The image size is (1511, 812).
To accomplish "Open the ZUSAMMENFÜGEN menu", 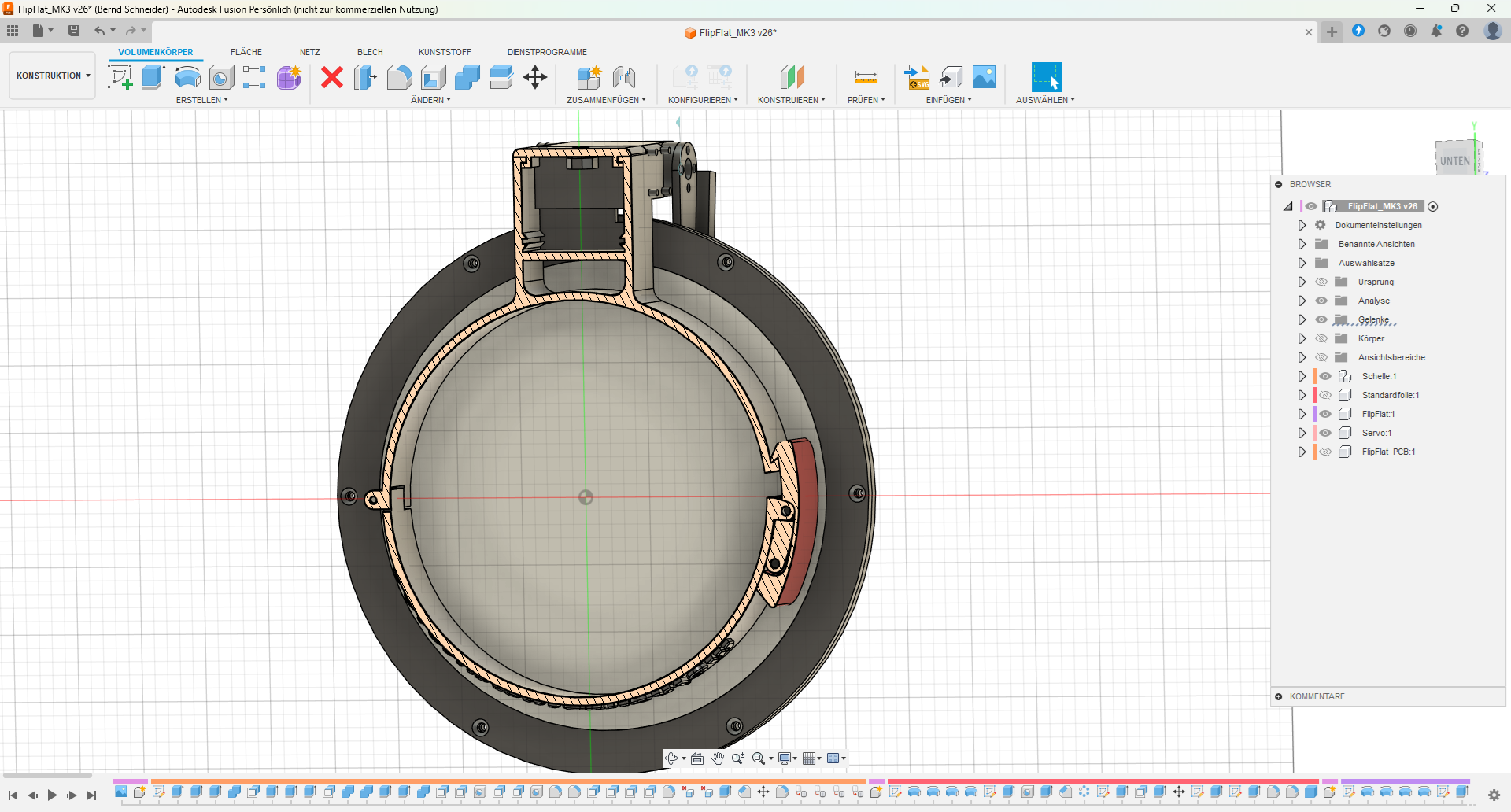I will [x=605, y=100].
